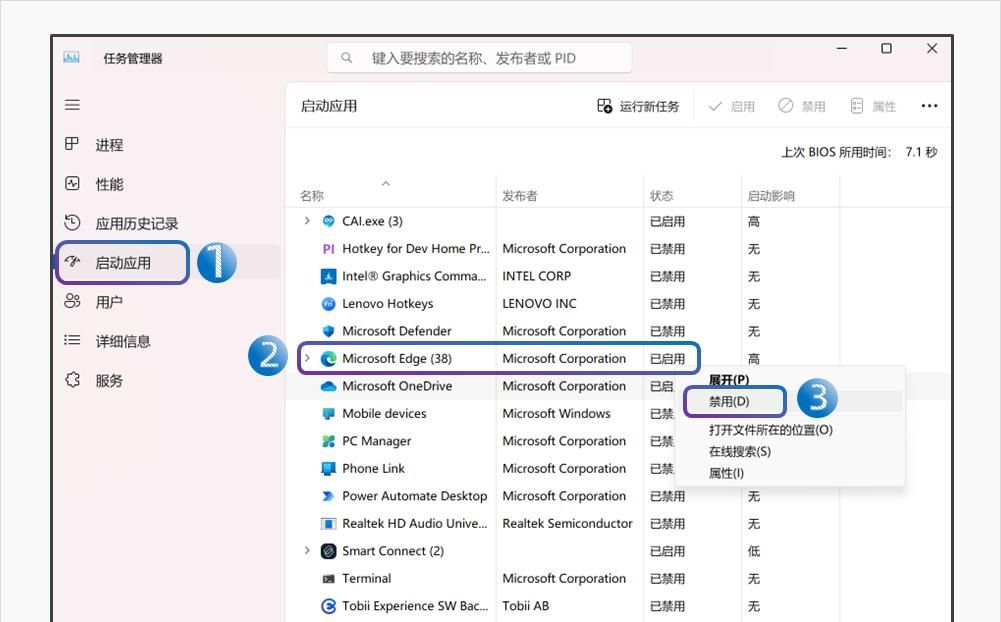
Task: Click 已启用 status of CAI.exe row
Action: click(x=667, y=222)
